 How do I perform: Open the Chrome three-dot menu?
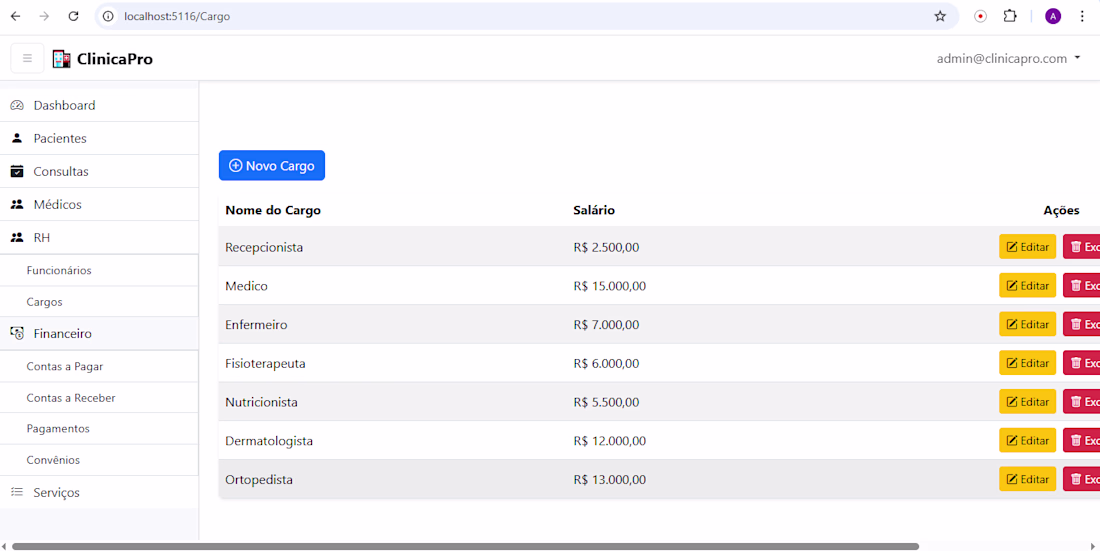1082,16
